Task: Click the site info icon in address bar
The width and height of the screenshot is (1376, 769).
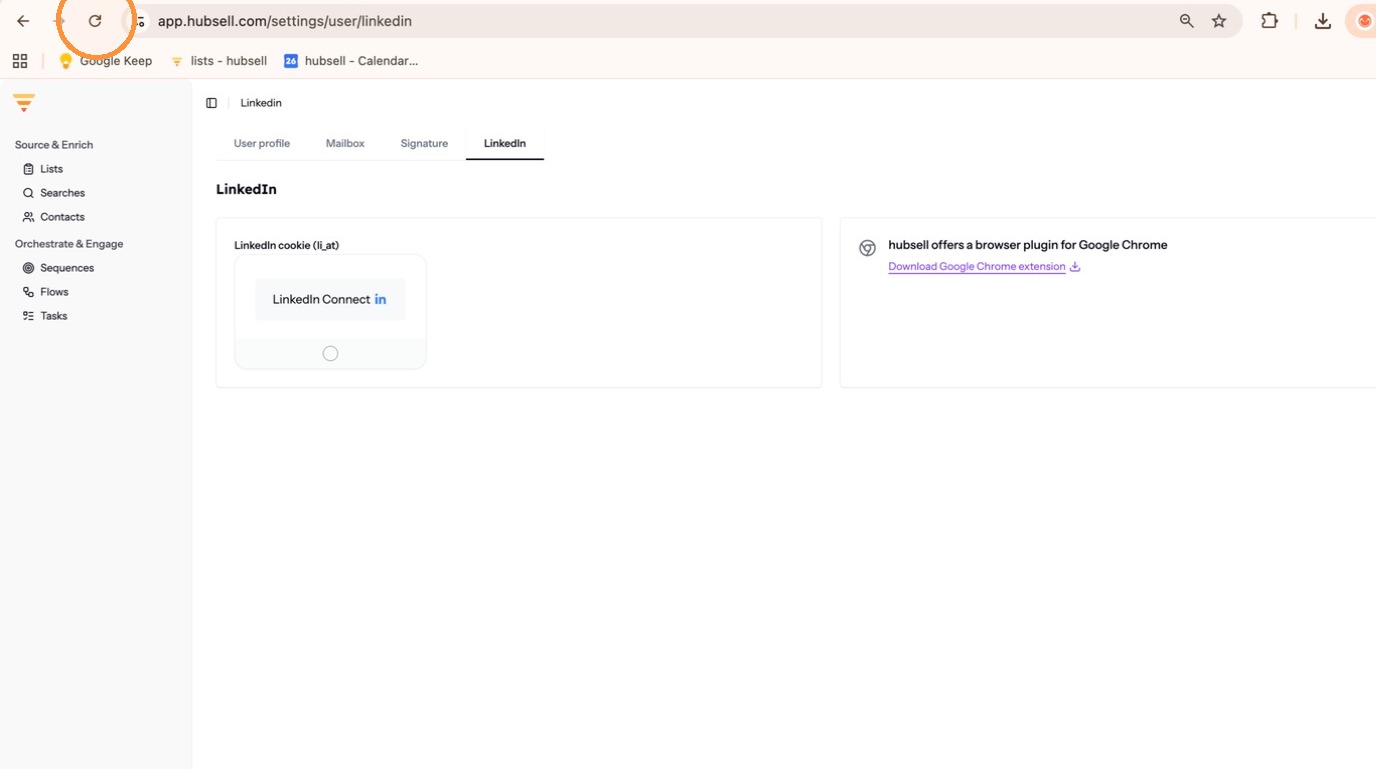Action: [139, 21]
